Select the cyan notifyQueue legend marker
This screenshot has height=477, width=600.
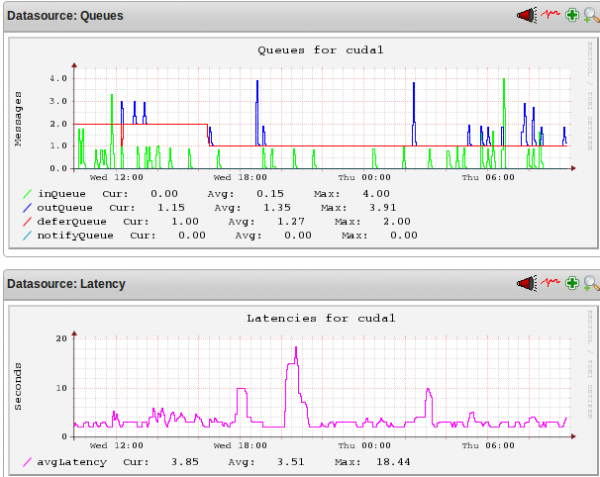pos(26,235)
